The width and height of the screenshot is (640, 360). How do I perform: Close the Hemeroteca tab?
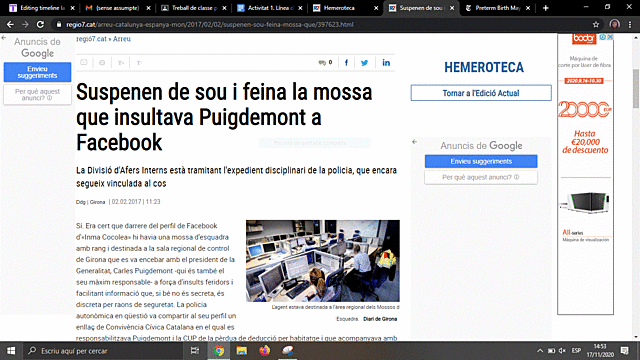coord(376,8)
